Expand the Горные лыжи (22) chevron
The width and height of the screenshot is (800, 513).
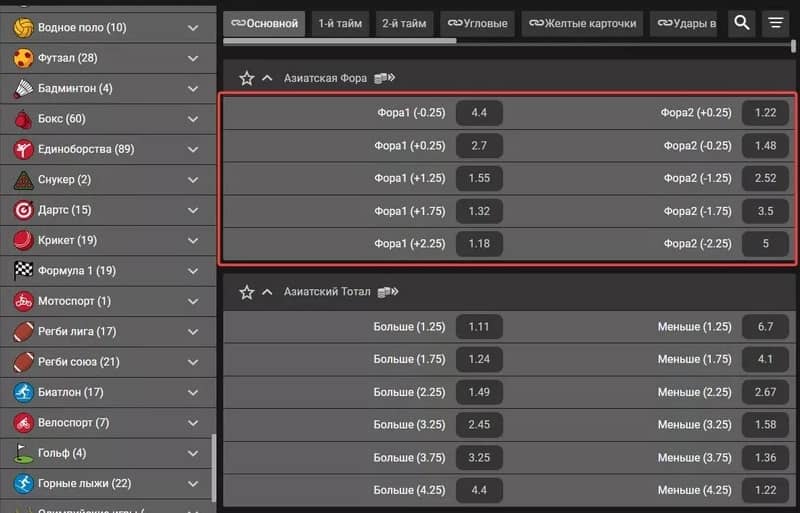pos(193,483)
